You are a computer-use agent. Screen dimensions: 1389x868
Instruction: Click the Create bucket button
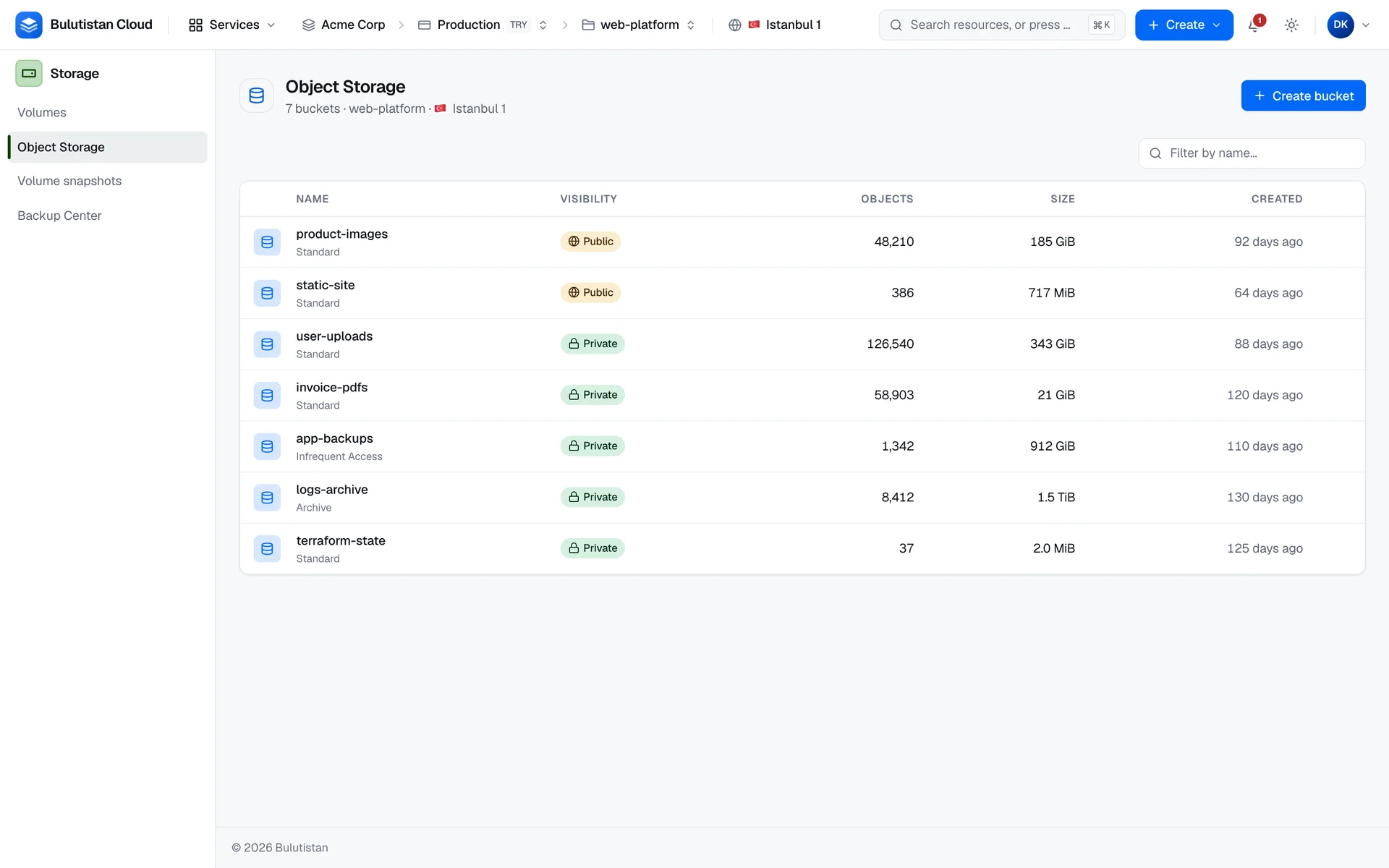point(1303,95)
